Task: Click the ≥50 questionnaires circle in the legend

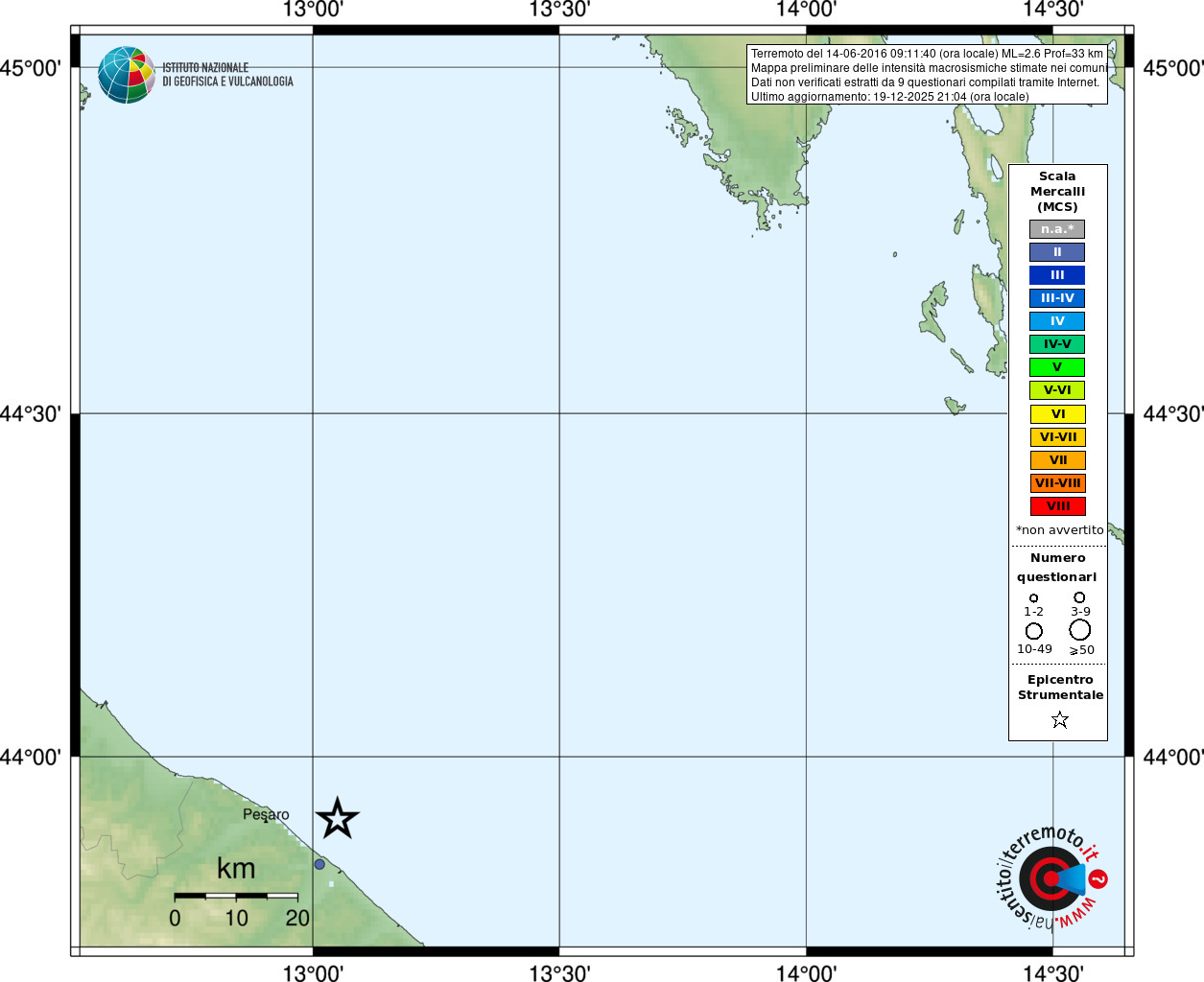Action: 1080,630
